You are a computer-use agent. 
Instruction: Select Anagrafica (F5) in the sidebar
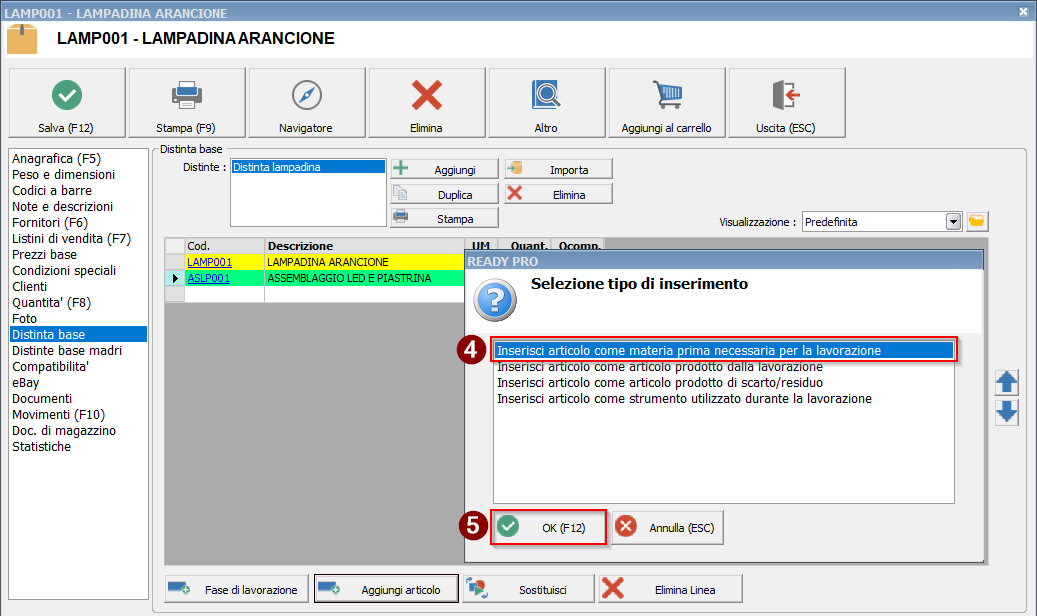[56, 159]
